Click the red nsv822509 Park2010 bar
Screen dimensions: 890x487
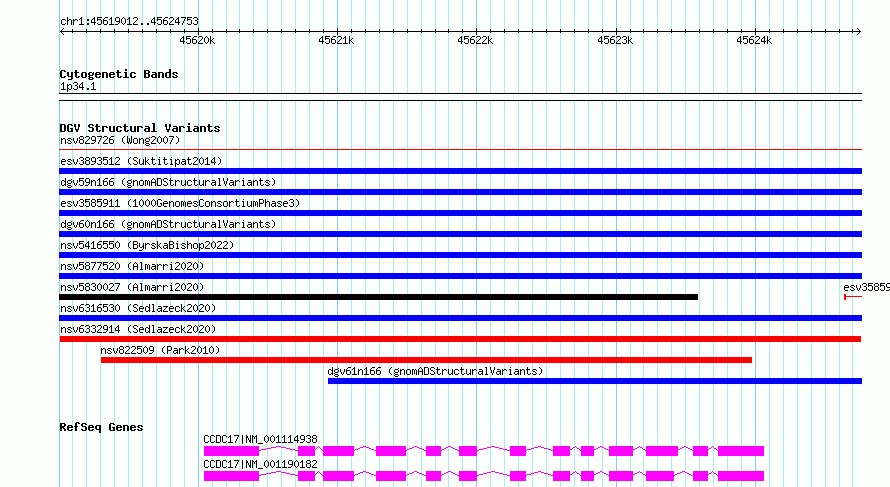click(x=426, y=360)
